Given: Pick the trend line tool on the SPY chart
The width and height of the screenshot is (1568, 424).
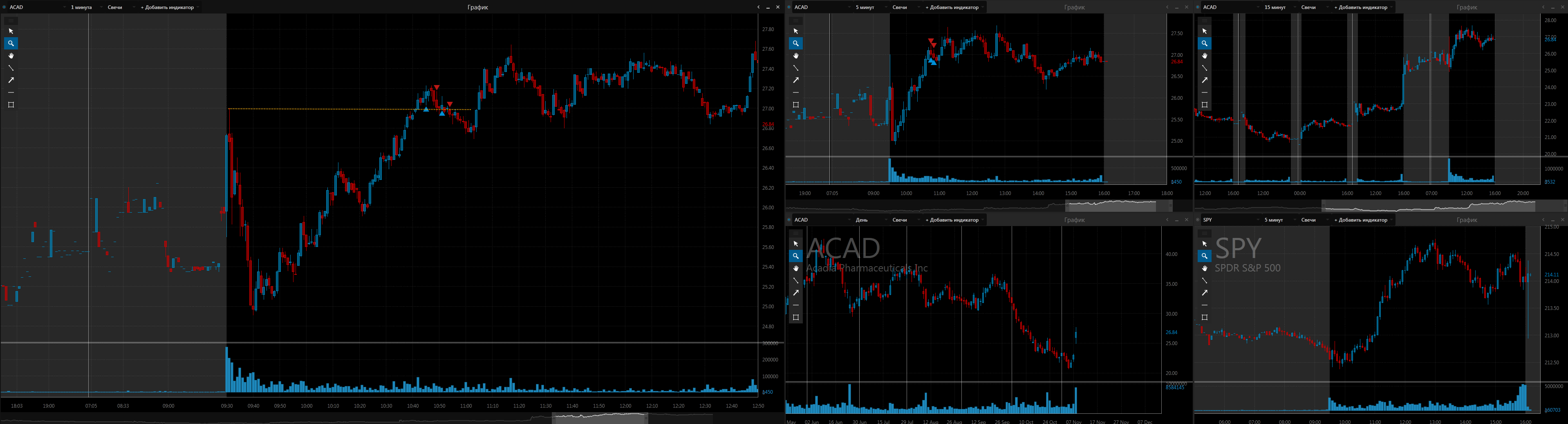Looking at the screenshot, I should coord(1205,280).
